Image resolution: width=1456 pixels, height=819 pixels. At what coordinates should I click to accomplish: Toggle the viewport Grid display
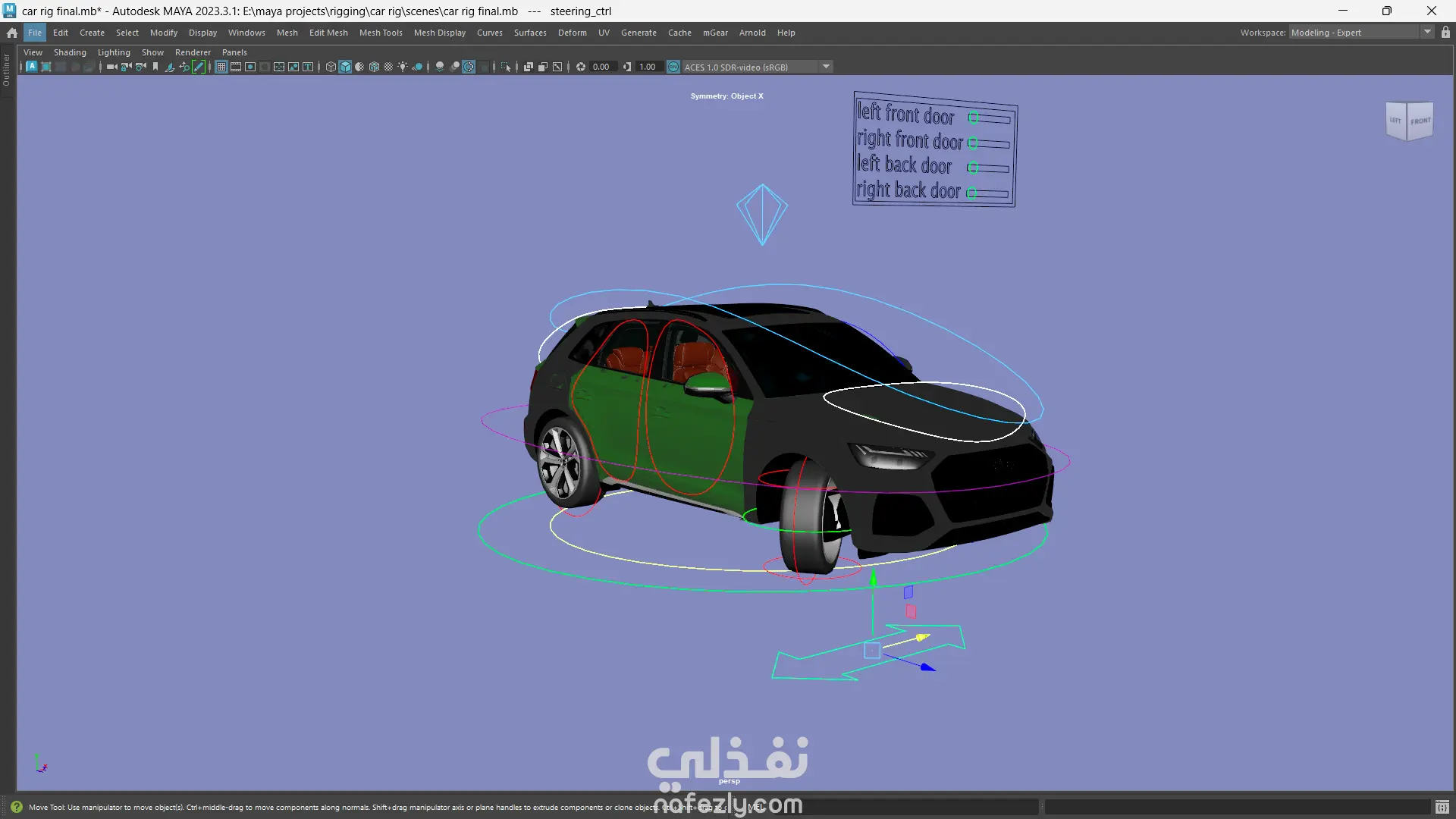click(x=221, y=67)
